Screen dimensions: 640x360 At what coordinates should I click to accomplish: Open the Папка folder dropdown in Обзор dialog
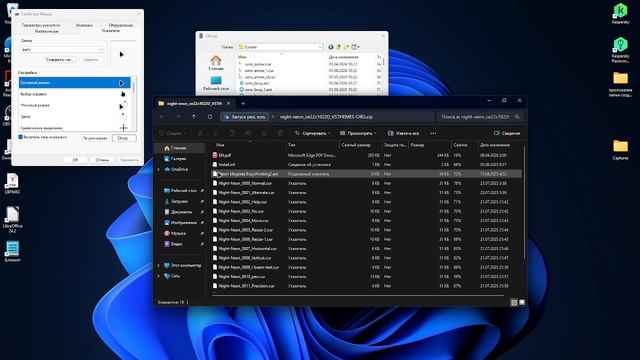[x=320, y=47]
